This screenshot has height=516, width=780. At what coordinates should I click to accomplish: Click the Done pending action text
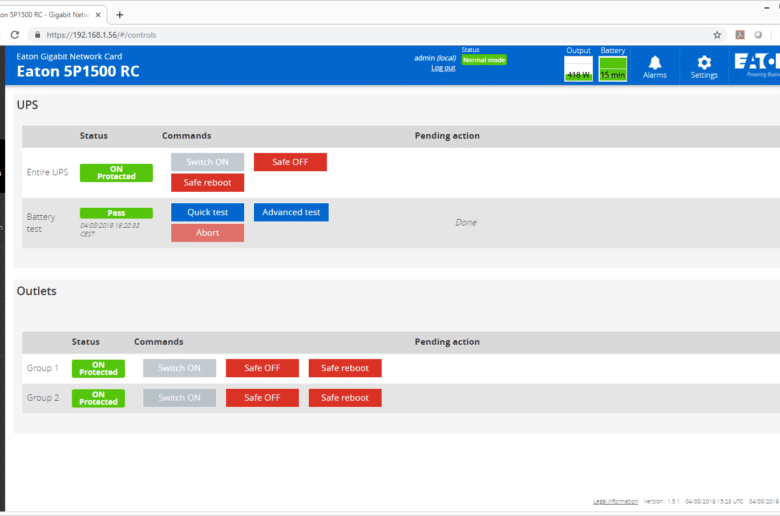(x=466, y=222)
